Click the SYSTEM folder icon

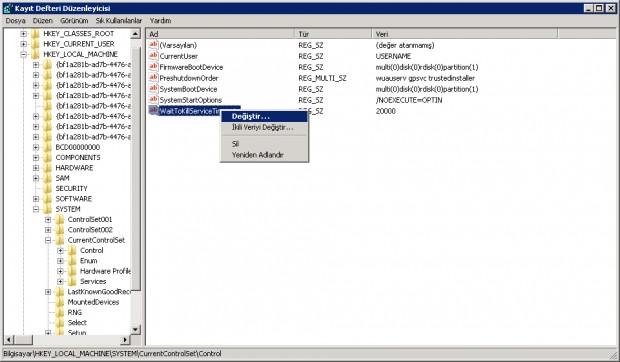click(x=47, y=209)
